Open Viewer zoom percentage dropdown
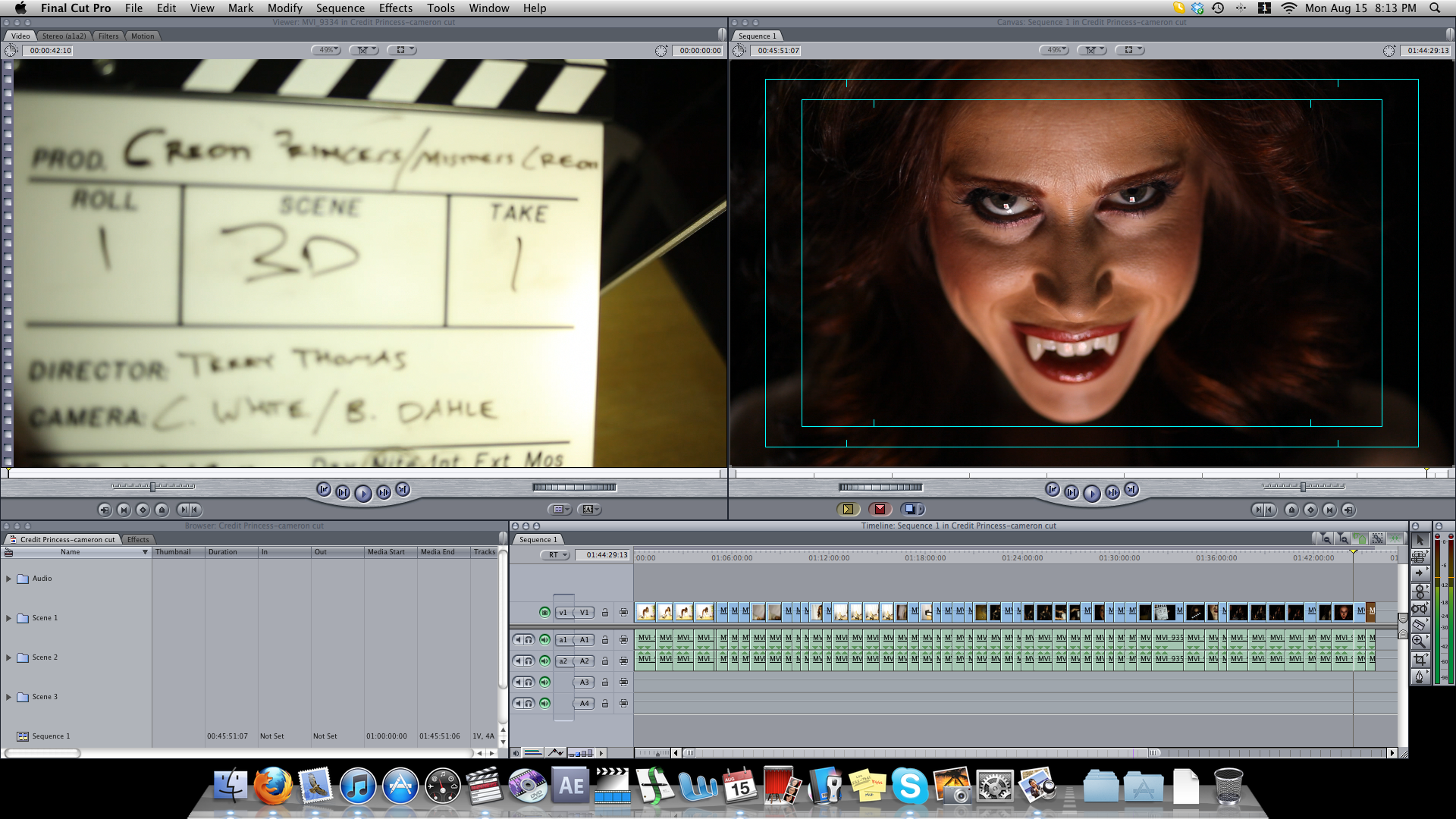Image resolution: width=1456 pixels, height=819 pixels. pyautogui.click(x=326, y=50)
